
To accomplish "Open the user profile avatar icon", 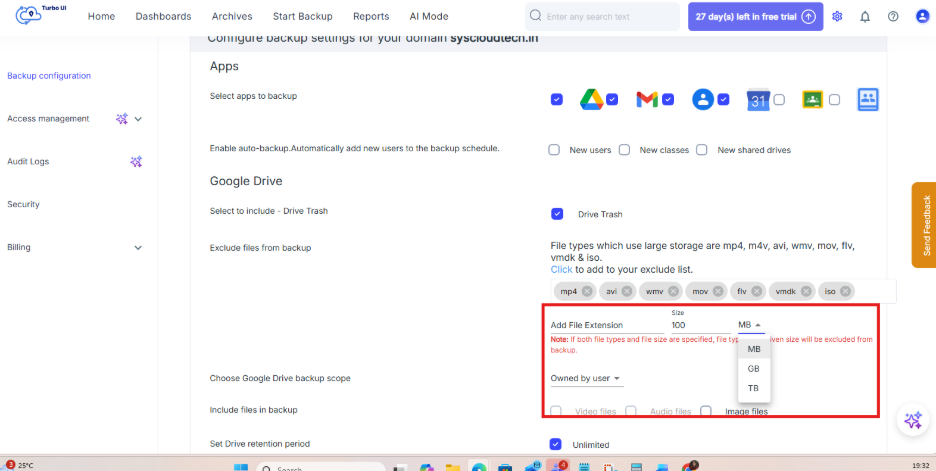I will [x=922, y=17].
